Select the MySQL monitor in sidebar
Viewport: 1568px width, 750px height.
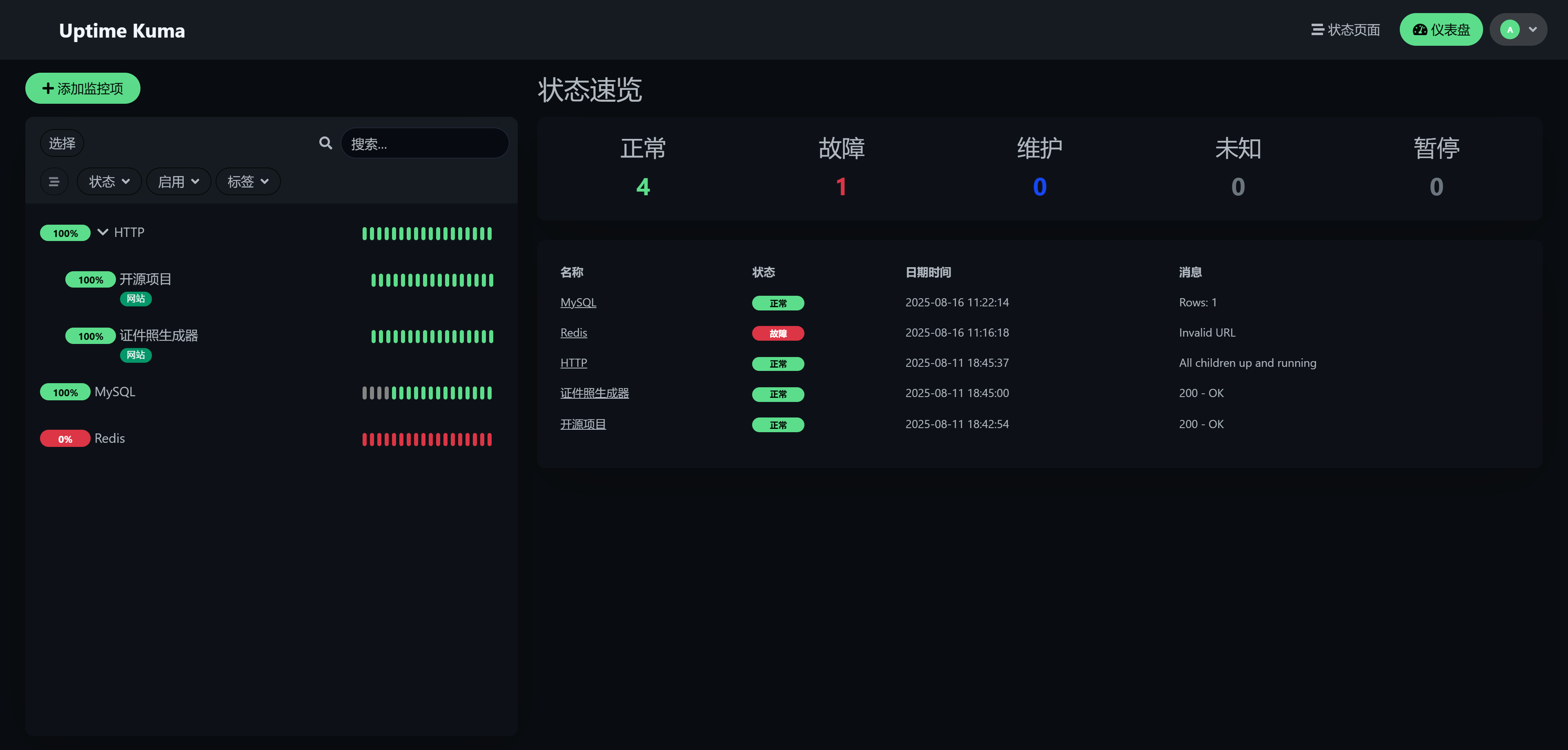pyautogui.click(x=115, y=391)
